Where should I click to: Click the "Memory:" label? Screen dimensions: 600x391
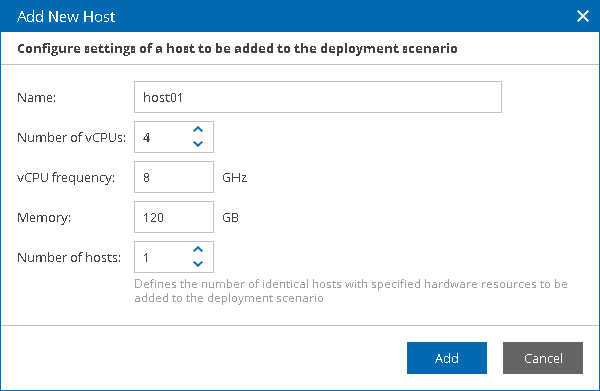(x=44, y=218)
